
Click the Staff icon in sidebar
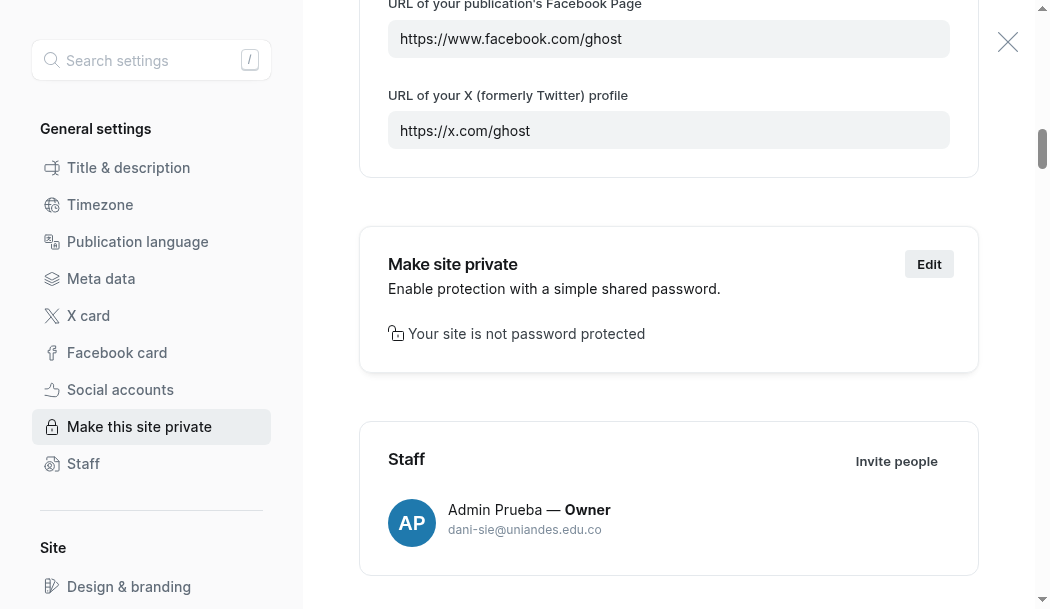click(x=52, y=464)
